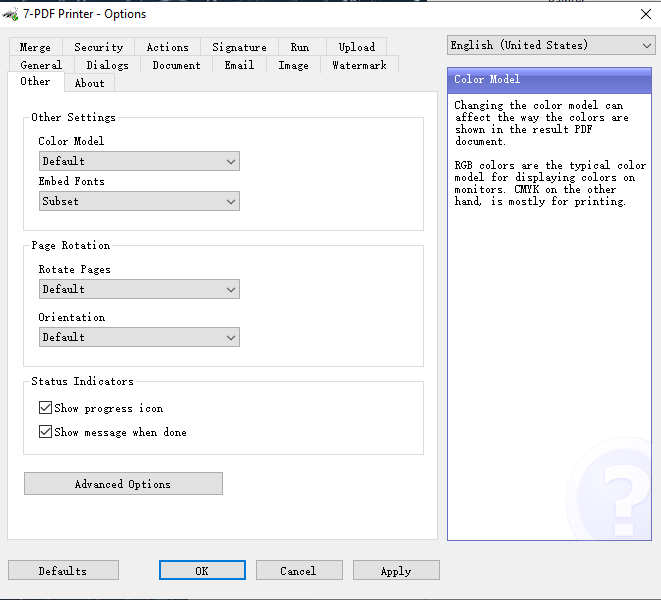Open the Run tab
Screen dimensions: 661x600
click(x=300, y=47)
